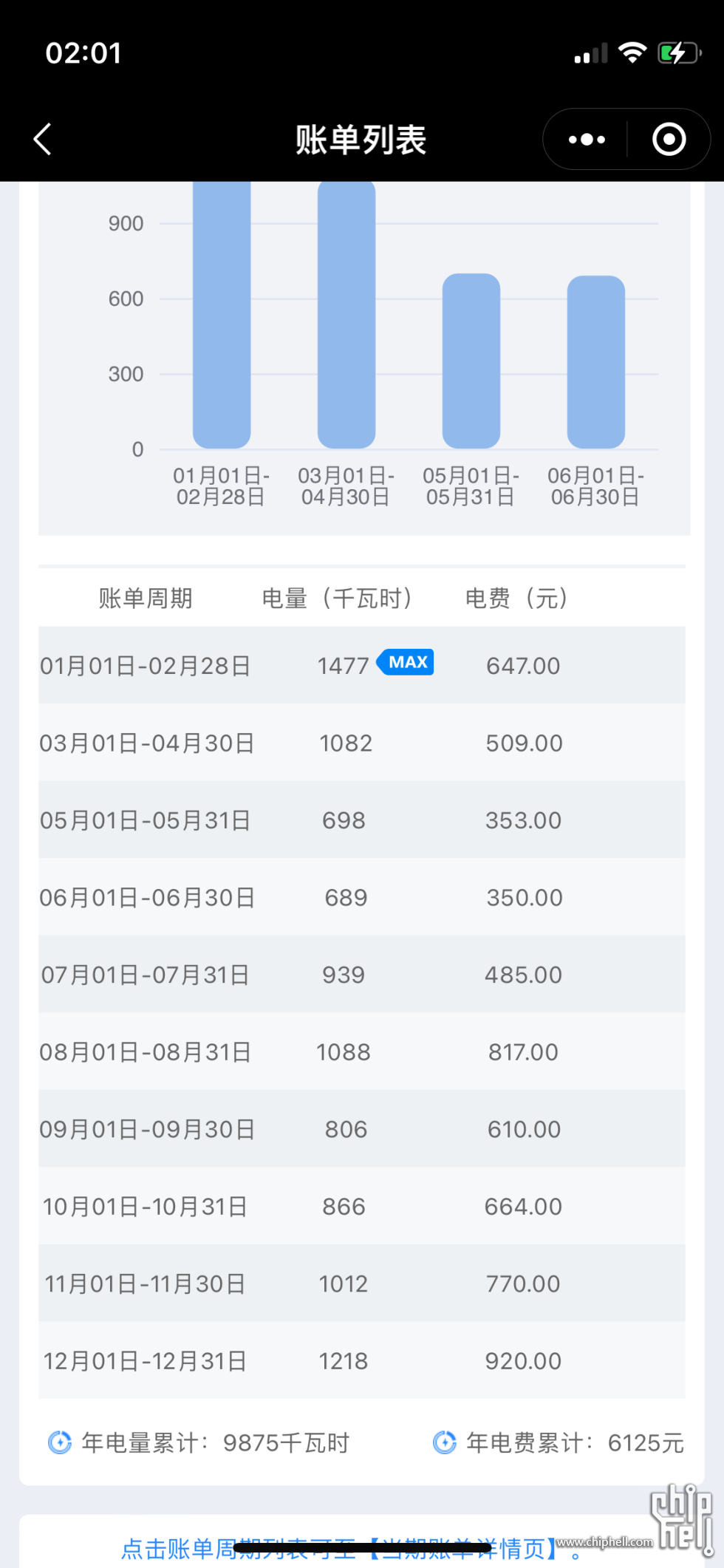Select the 01月01日-02月28日 chart bar
The width and height of the screenshot is (724, 1568).
click(x=222, y=316)
